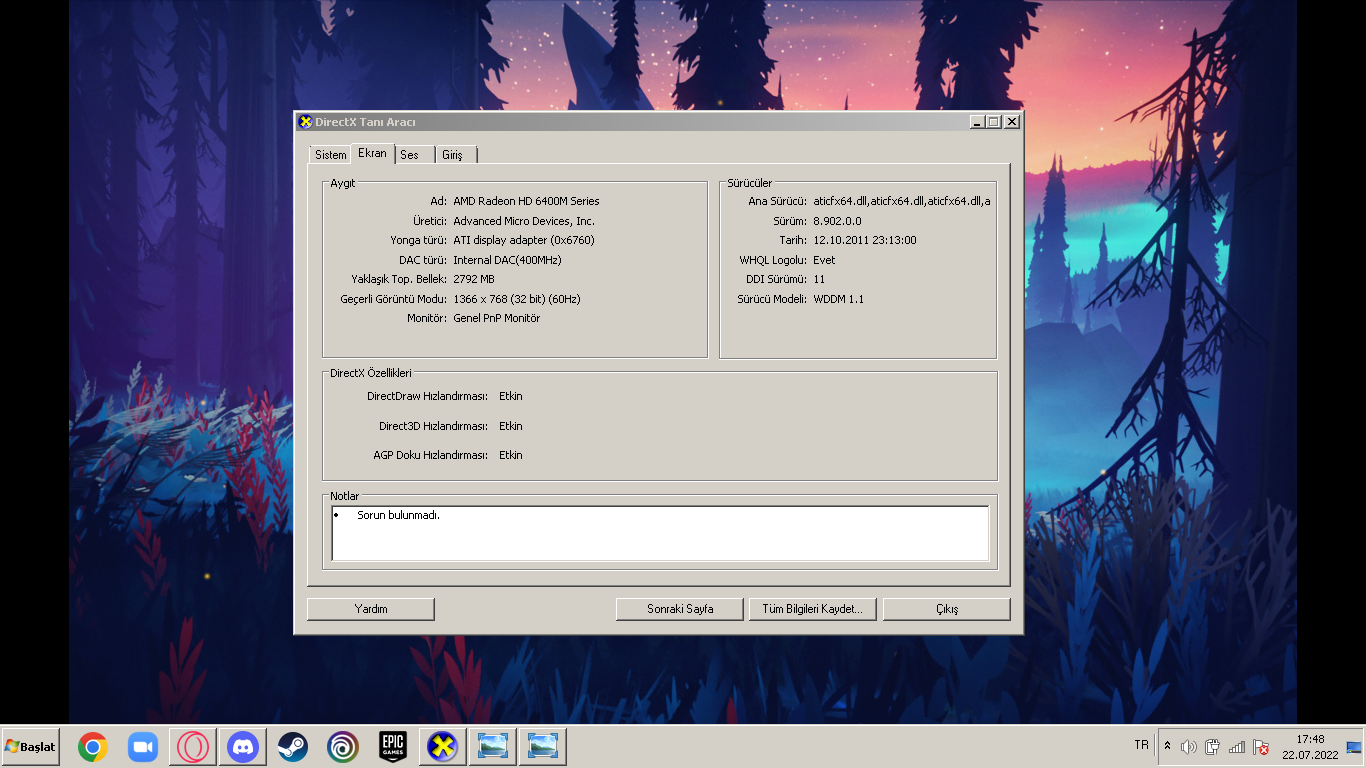Click the 'DirectDraw Hızlandırması:' label
The width and height of the screenshot is (1366, 768).
pos(427,396)
